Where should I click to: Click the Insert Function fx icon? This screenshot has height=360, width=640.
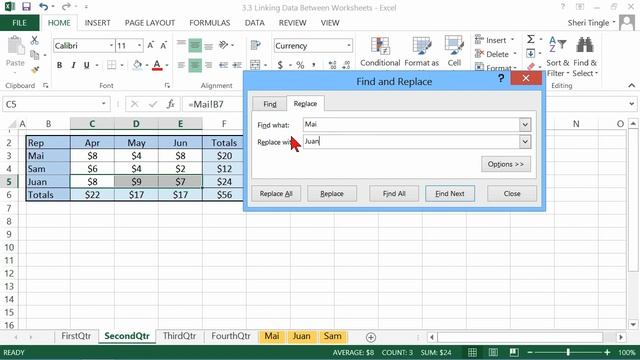point(171,104)
